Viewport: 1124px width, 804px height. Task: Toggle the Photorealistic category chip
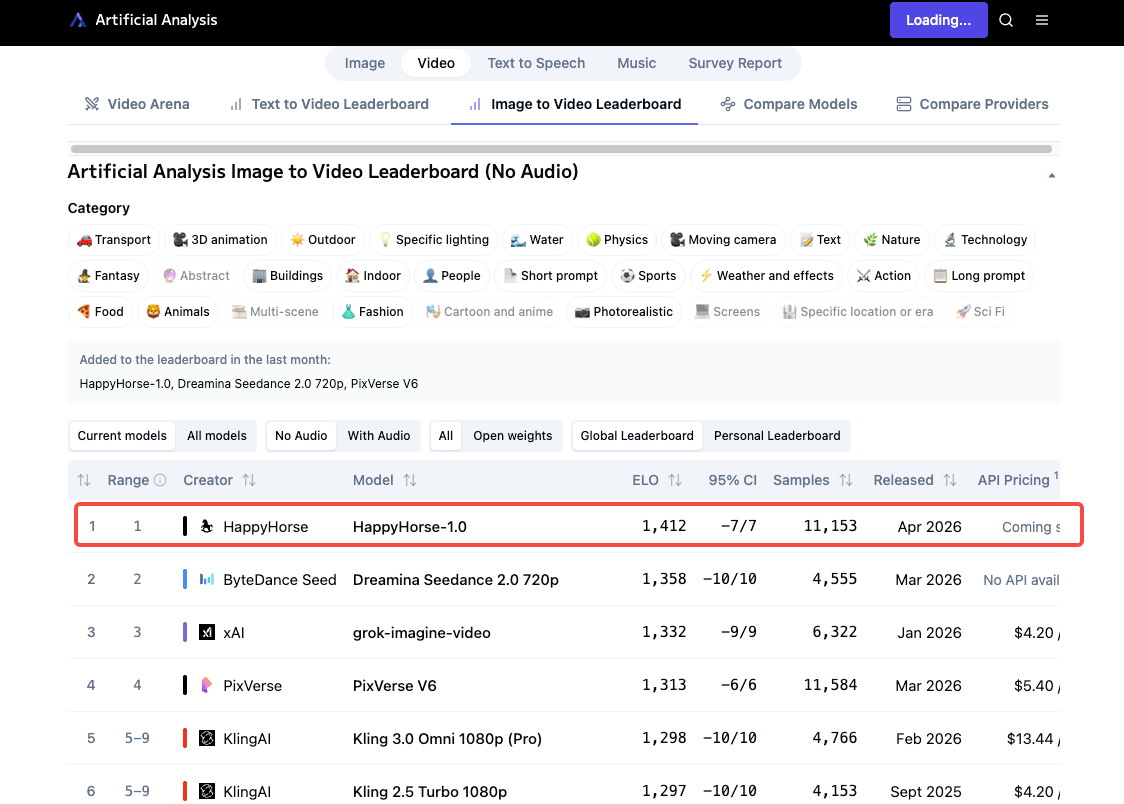tap(624, 312)
